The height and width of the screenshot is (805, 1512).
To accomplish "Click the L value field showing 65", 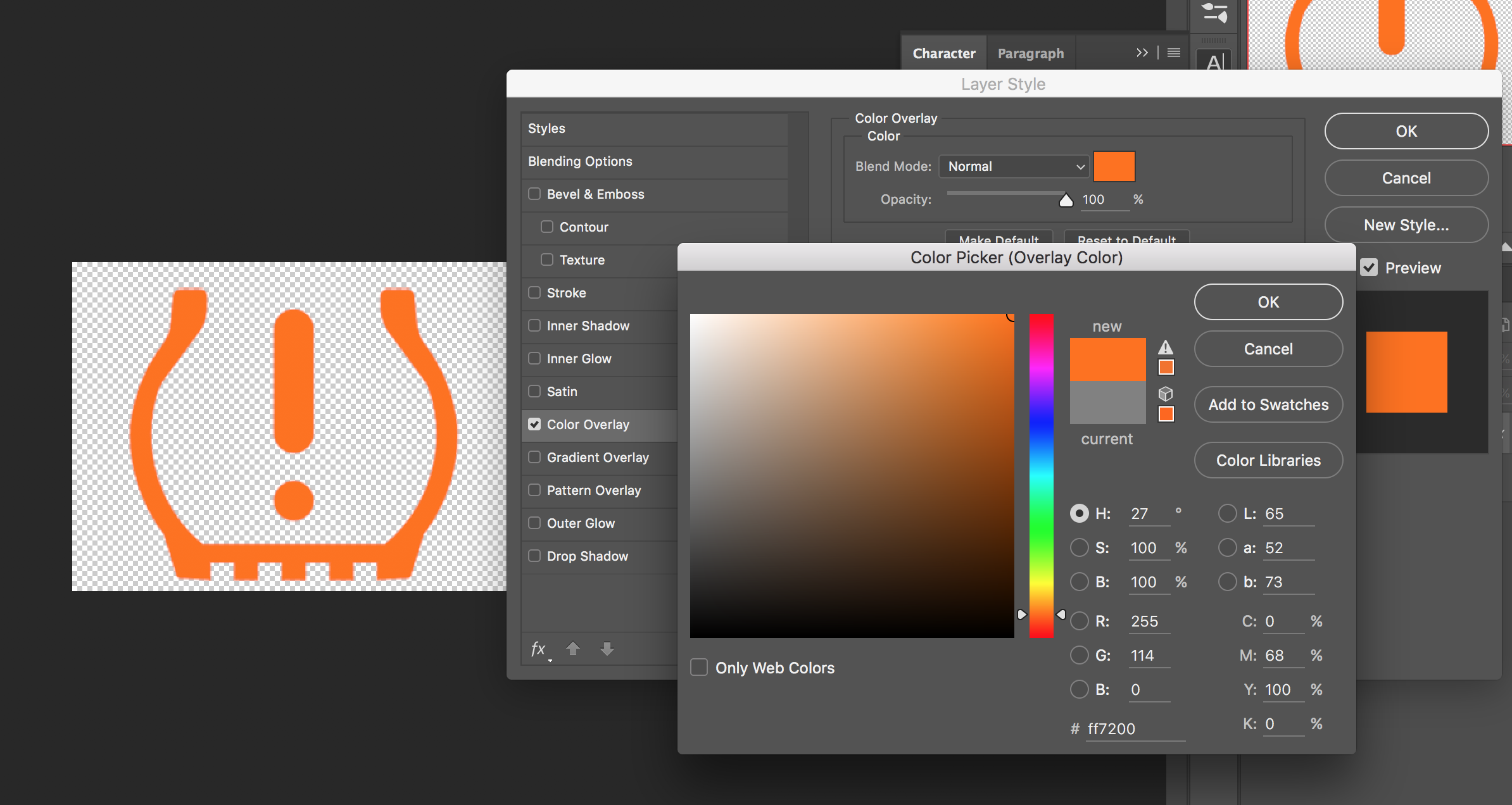I will (x=1288, y=513).
